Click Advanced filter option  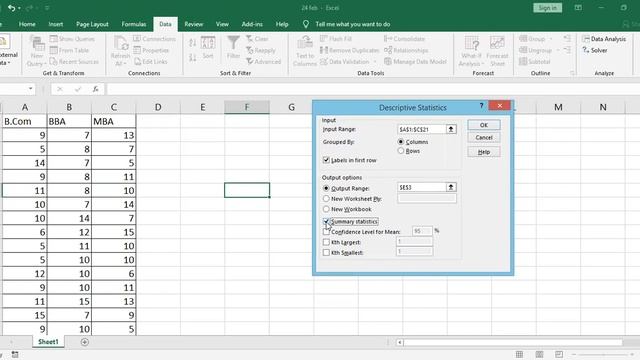263,62
